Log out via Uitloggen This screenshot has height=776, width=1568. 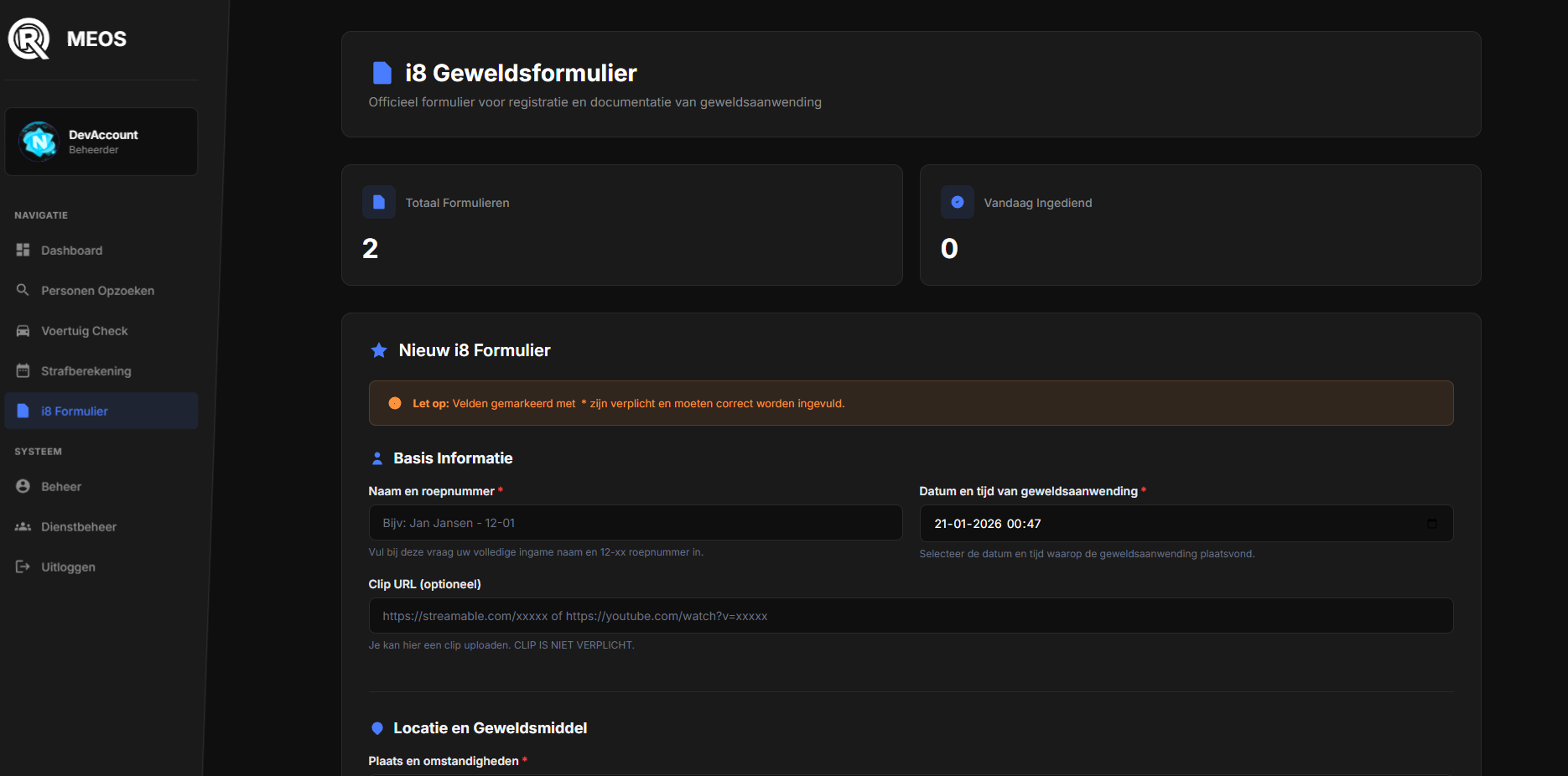click(68, 567)
